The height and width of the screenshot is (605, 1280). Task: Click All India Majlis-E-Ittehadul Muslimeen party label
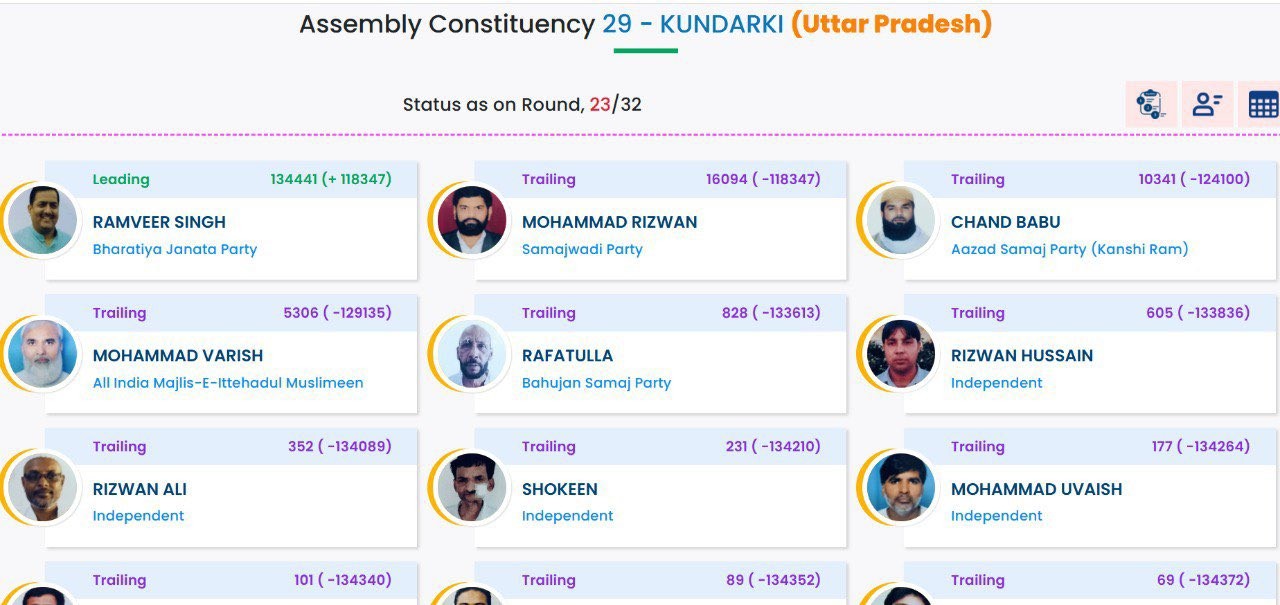(x=228, y=382)
